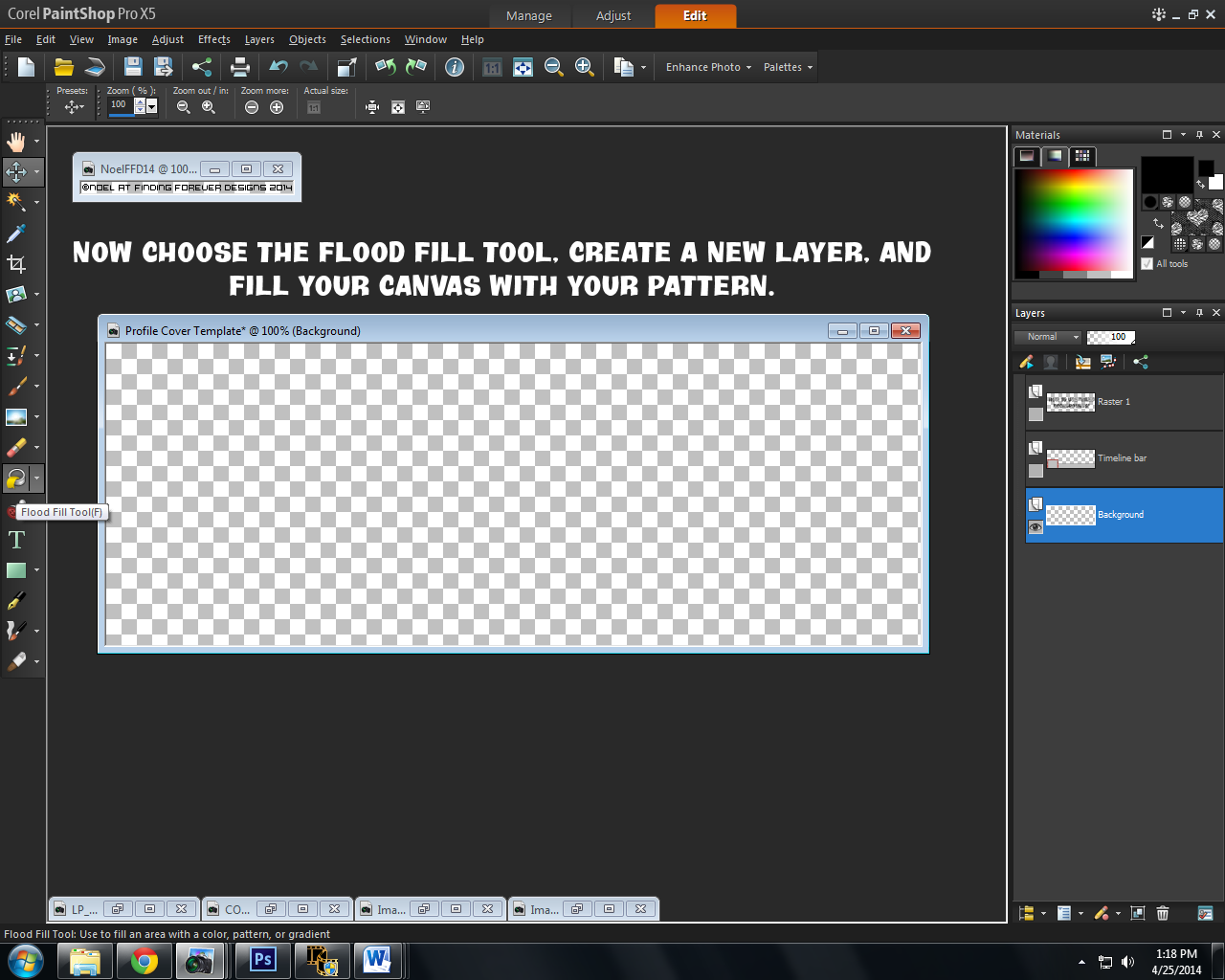Switch to the Manage workspace tab

(x=529, y=15)
